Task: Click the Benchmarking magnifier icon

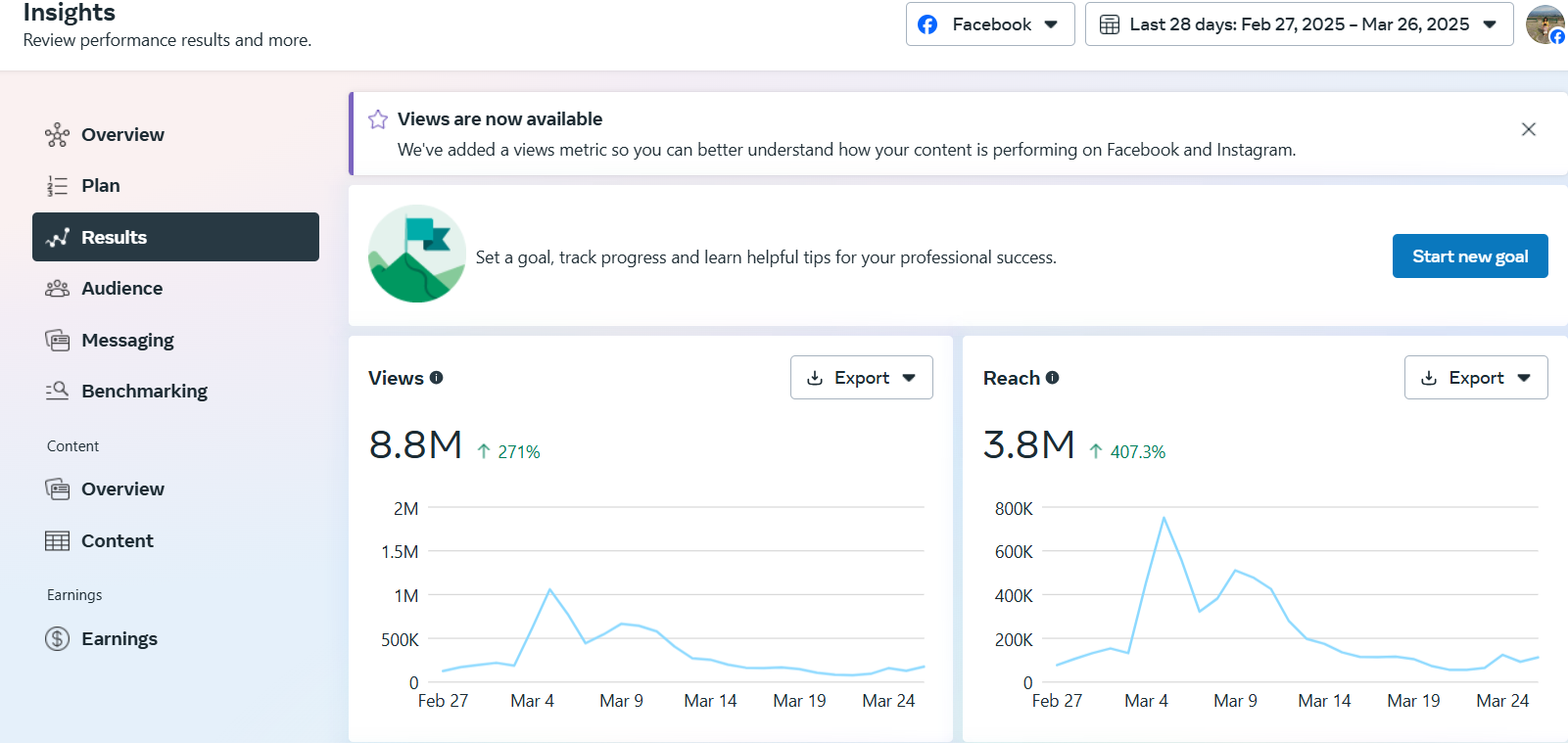Action: (57, 392)
